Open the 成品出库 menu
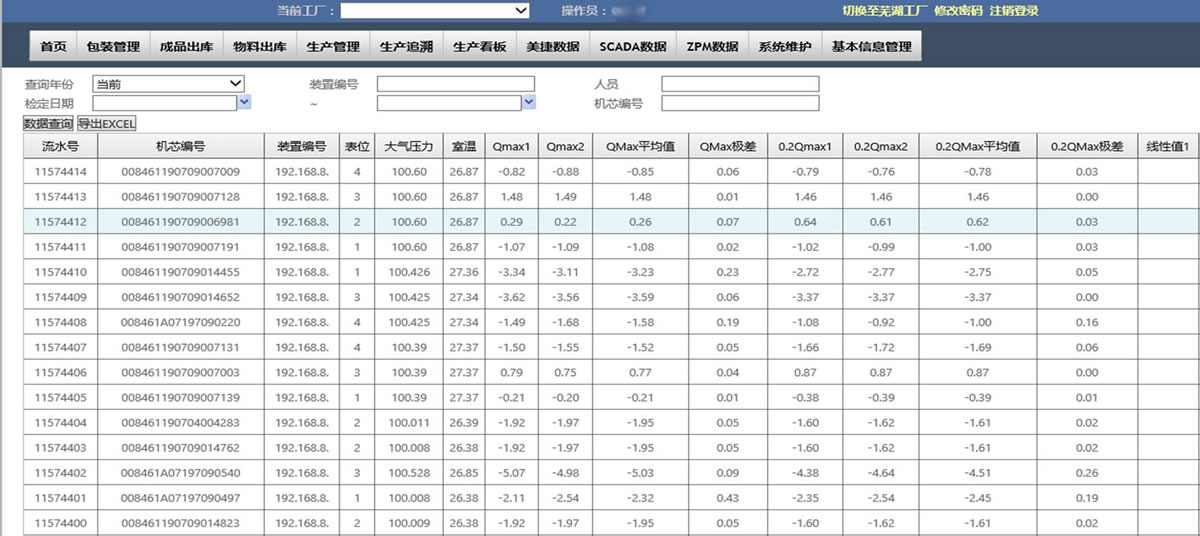1200x536 pixels. point(186,46)
